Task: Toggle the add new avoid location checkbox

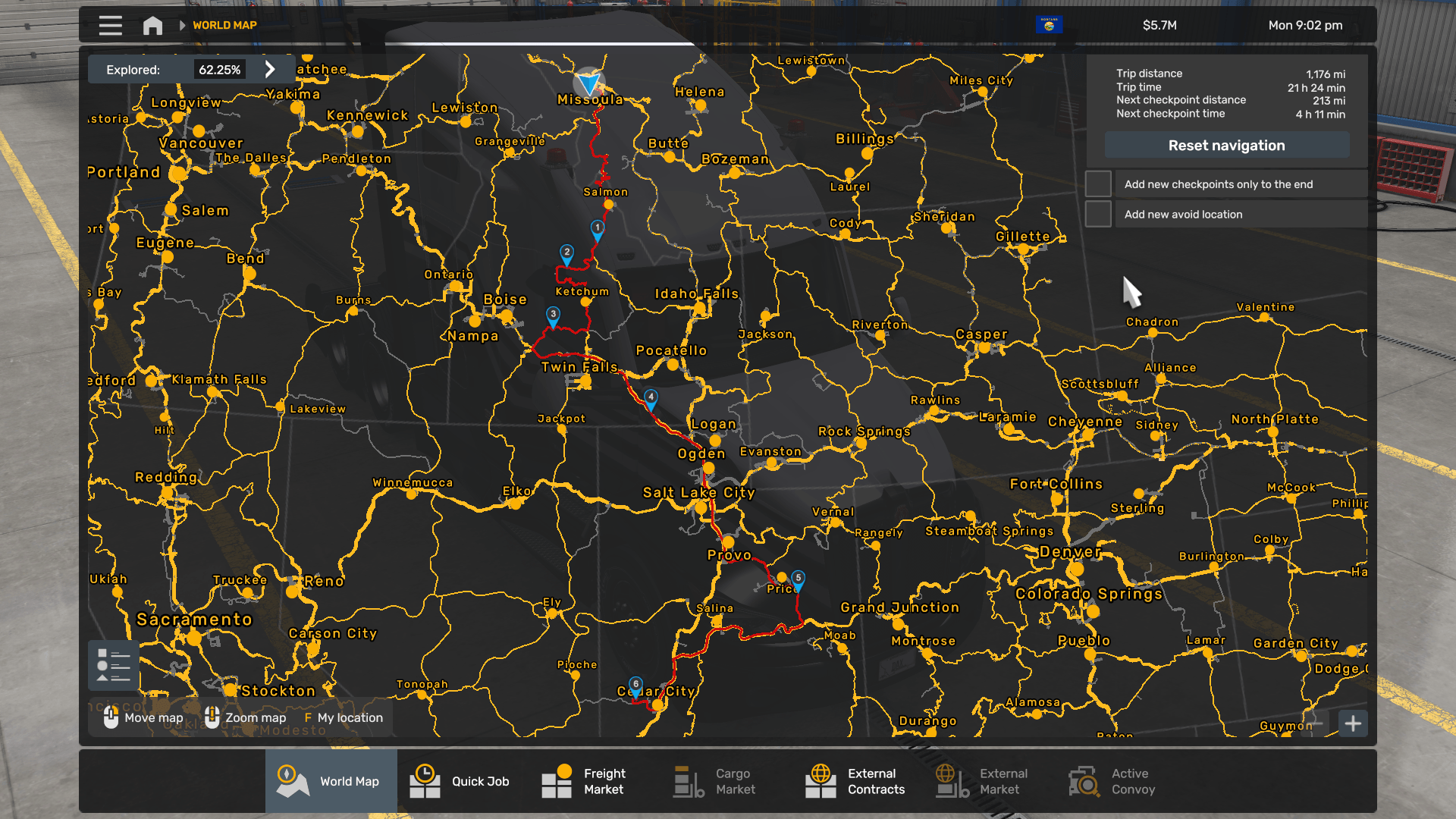Action: (1098, 215)
